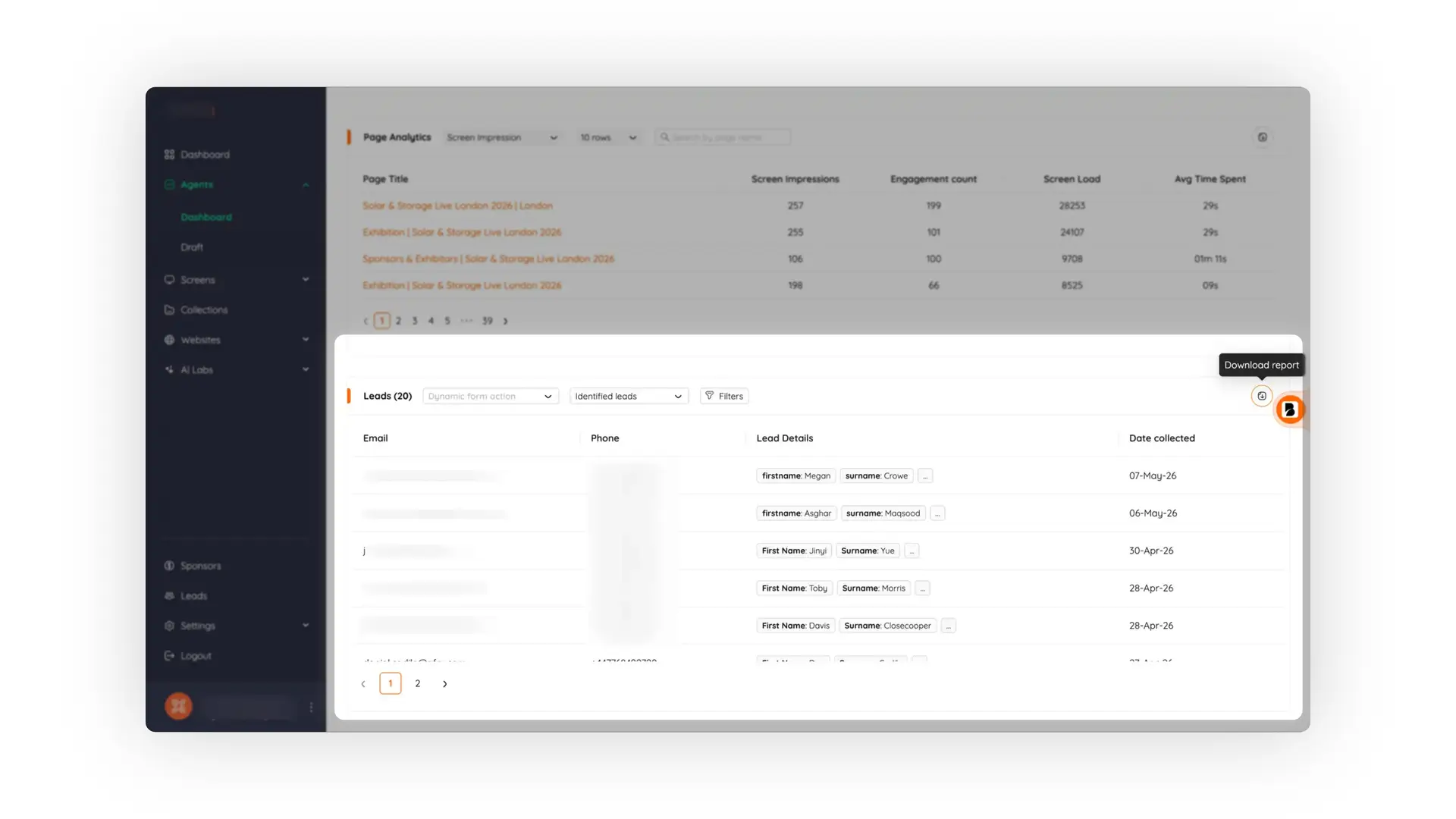Screen dimensions: 1456x819
Task: Open Sponsors & Exhibitors page title link
Action: 488,259
